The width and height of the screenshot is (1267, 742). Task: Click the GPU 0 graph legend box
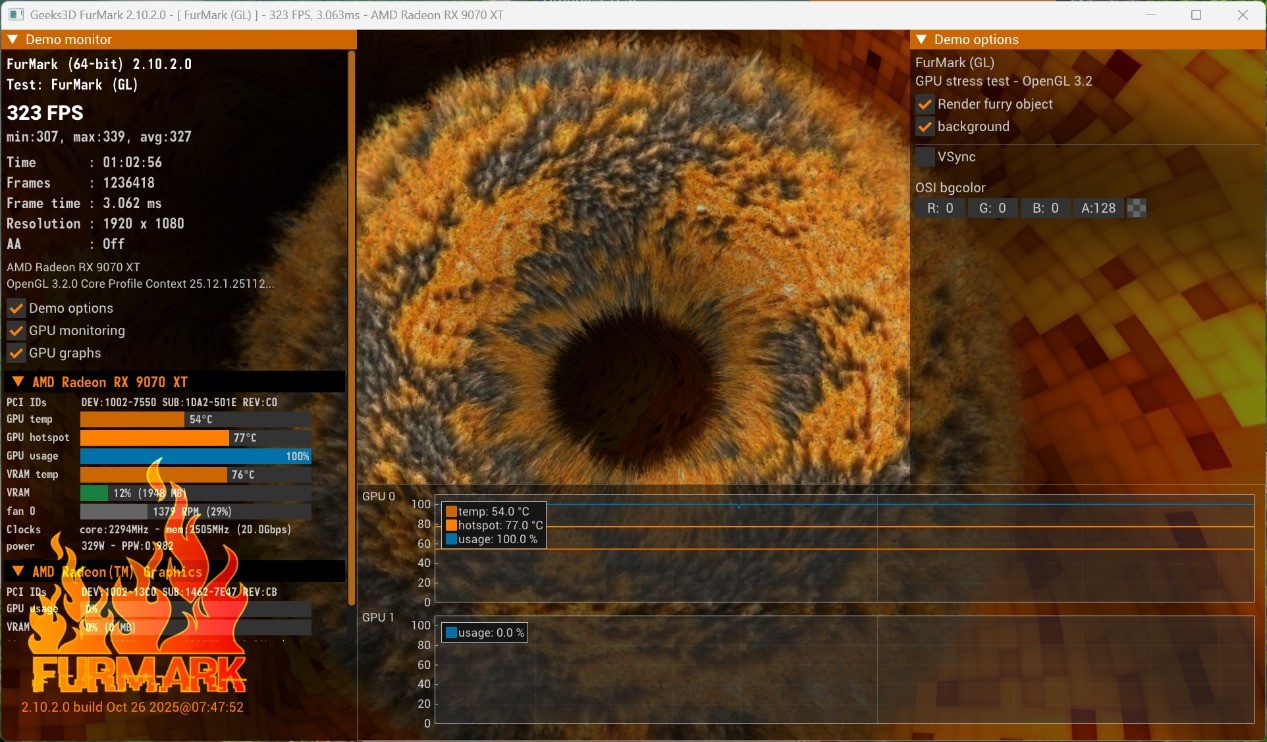[494, 525]
